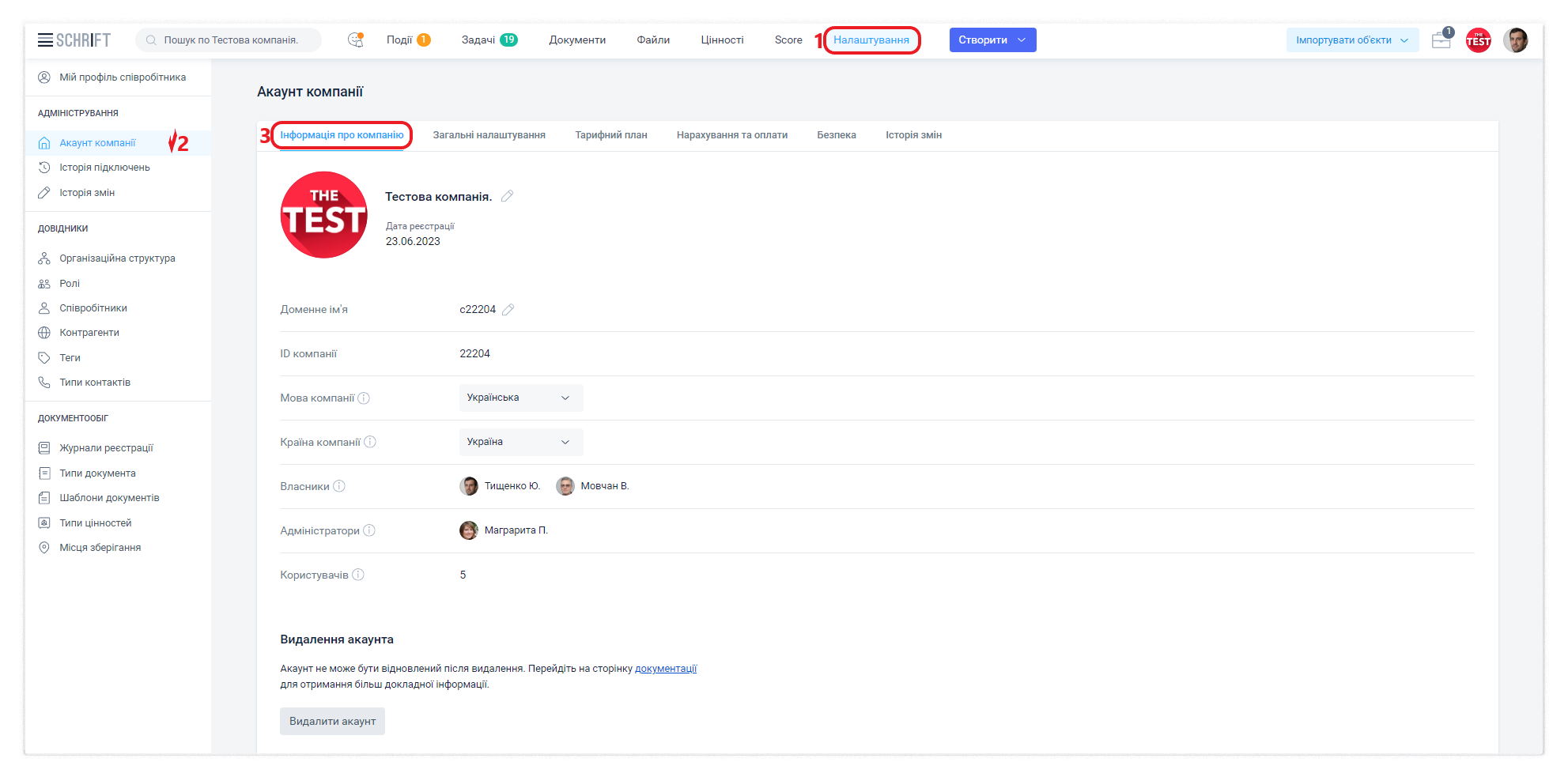Open the Створити dropdown button

click(x=992, y=40)
